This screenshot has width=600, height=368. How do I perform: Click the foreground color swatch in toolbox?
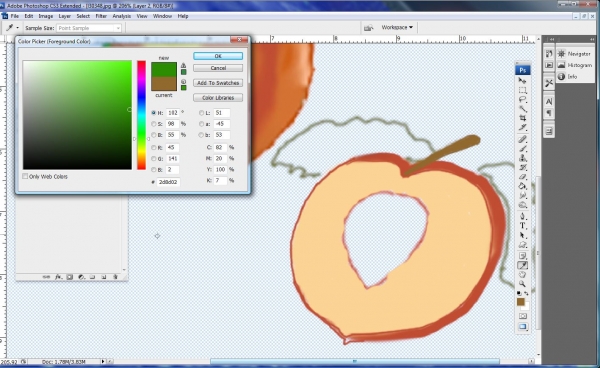coord(521,302)
